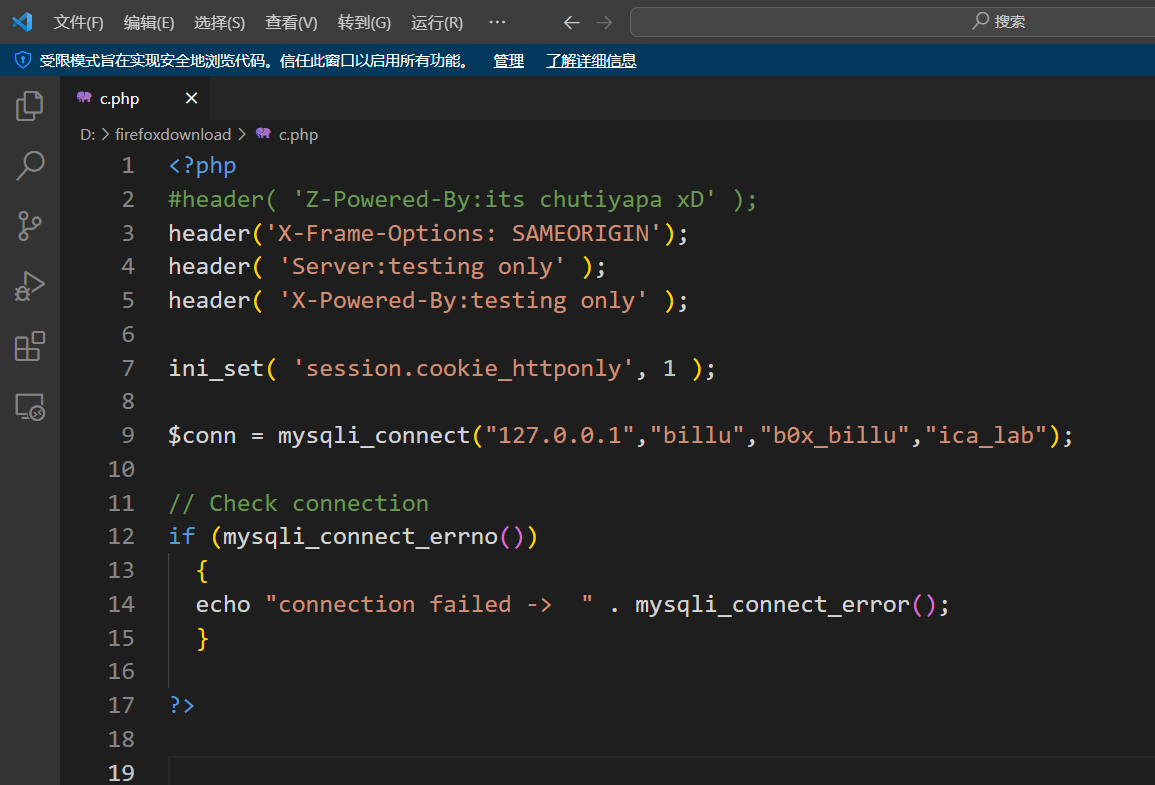Click the D: breadcrumb segment
The image size is (1155, 785).
[88, 135]
